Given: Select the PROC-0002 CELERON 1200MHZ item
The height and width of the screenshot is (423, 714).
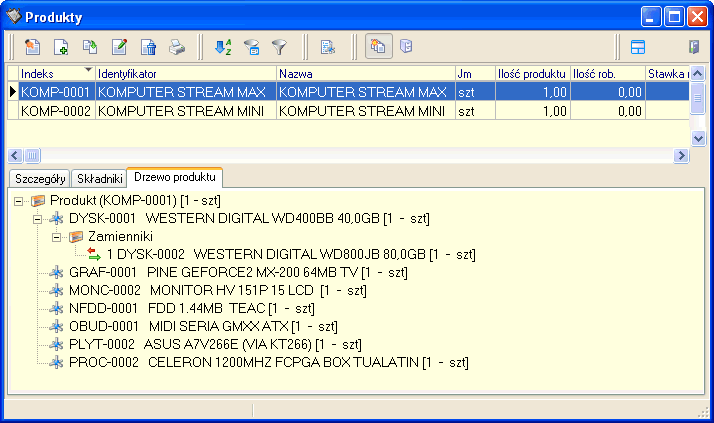Looking at the screenshot, I should 269,362.
